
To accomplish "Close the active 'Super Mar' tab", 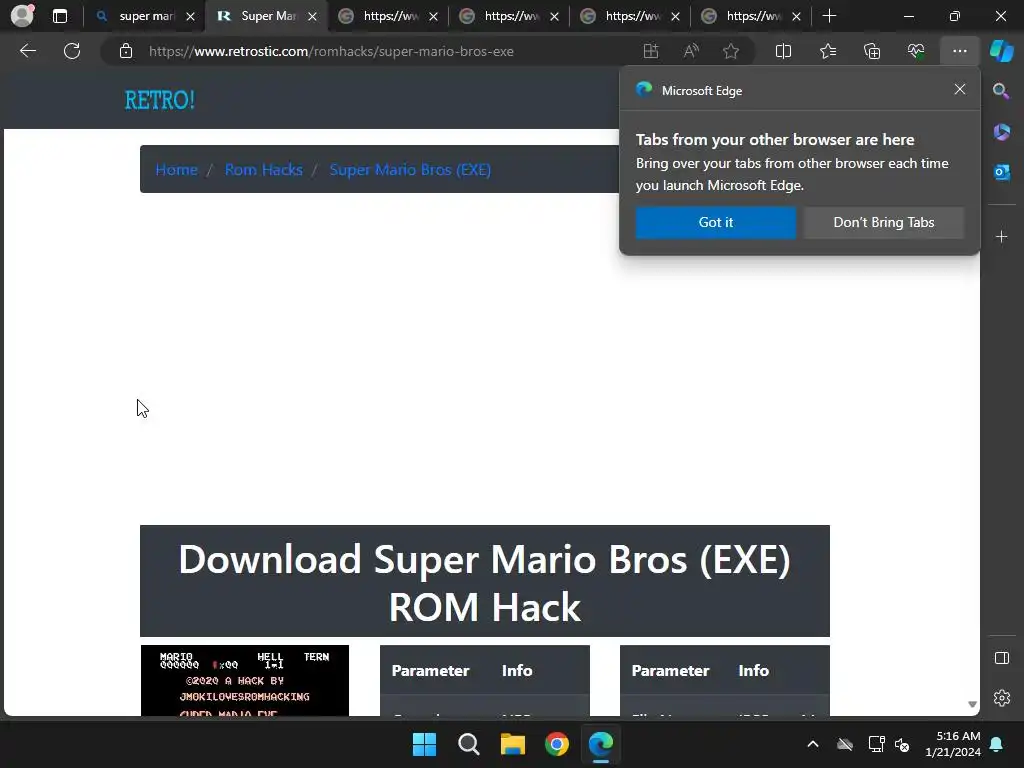I will click(x=312, y=16).
